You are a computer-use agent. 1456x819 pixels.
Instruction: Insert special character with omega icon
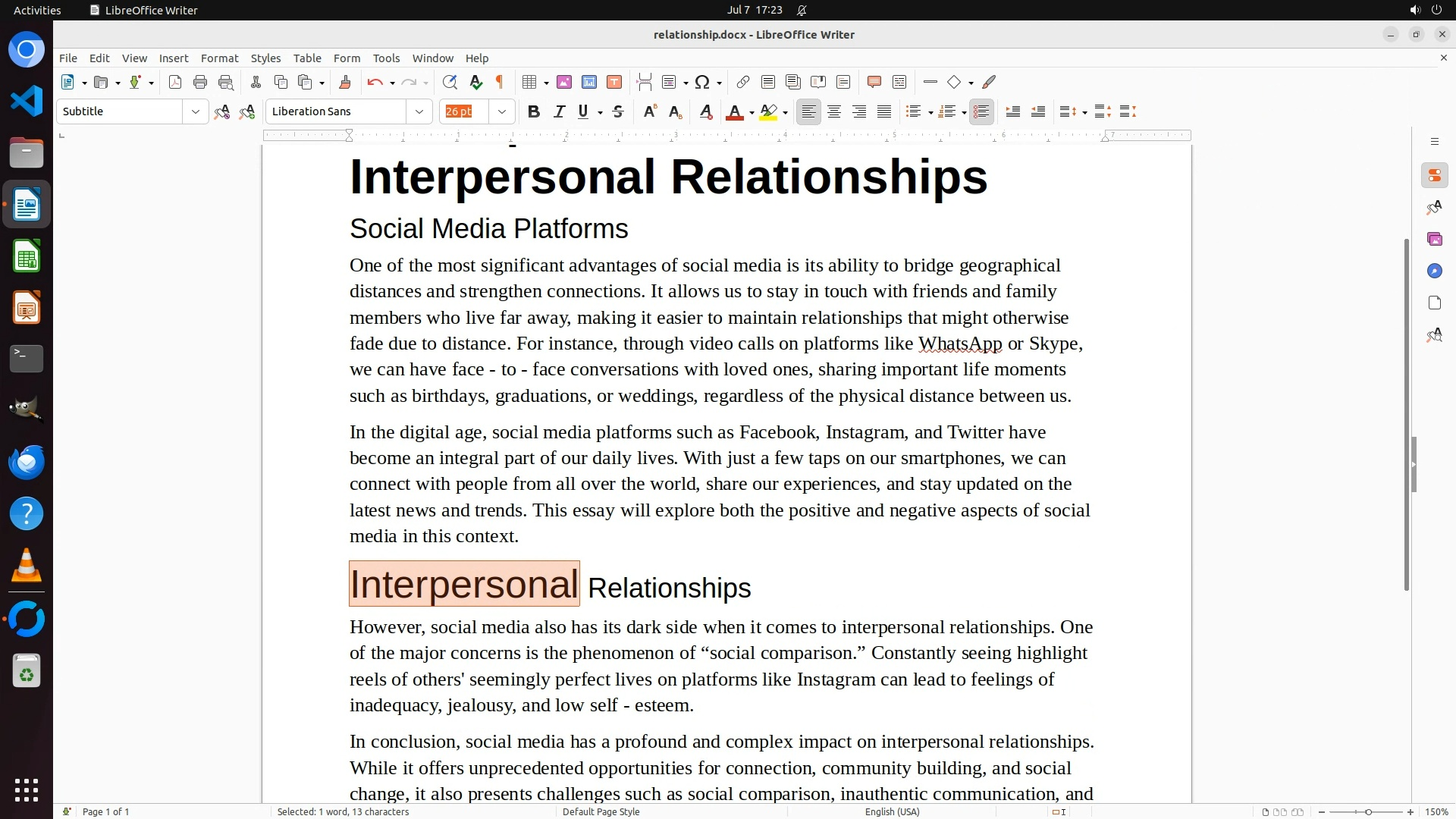tap(702, 82)
